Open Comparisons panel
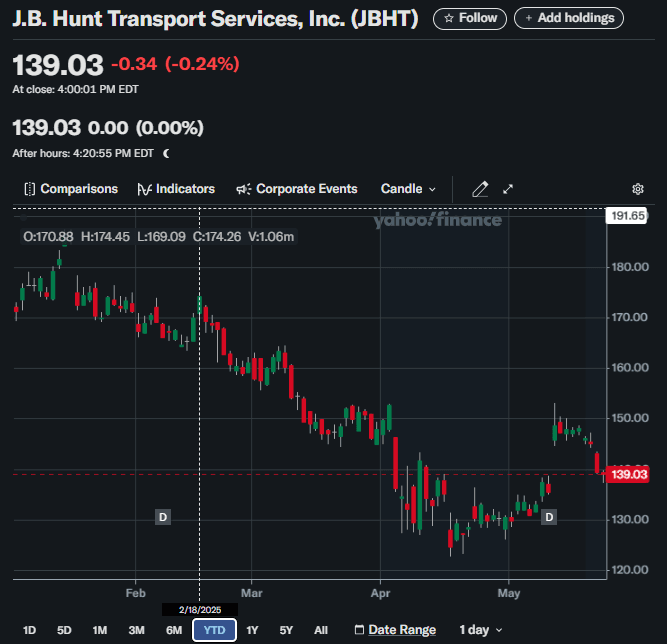667x644 pixels. [x=70, y=189]
